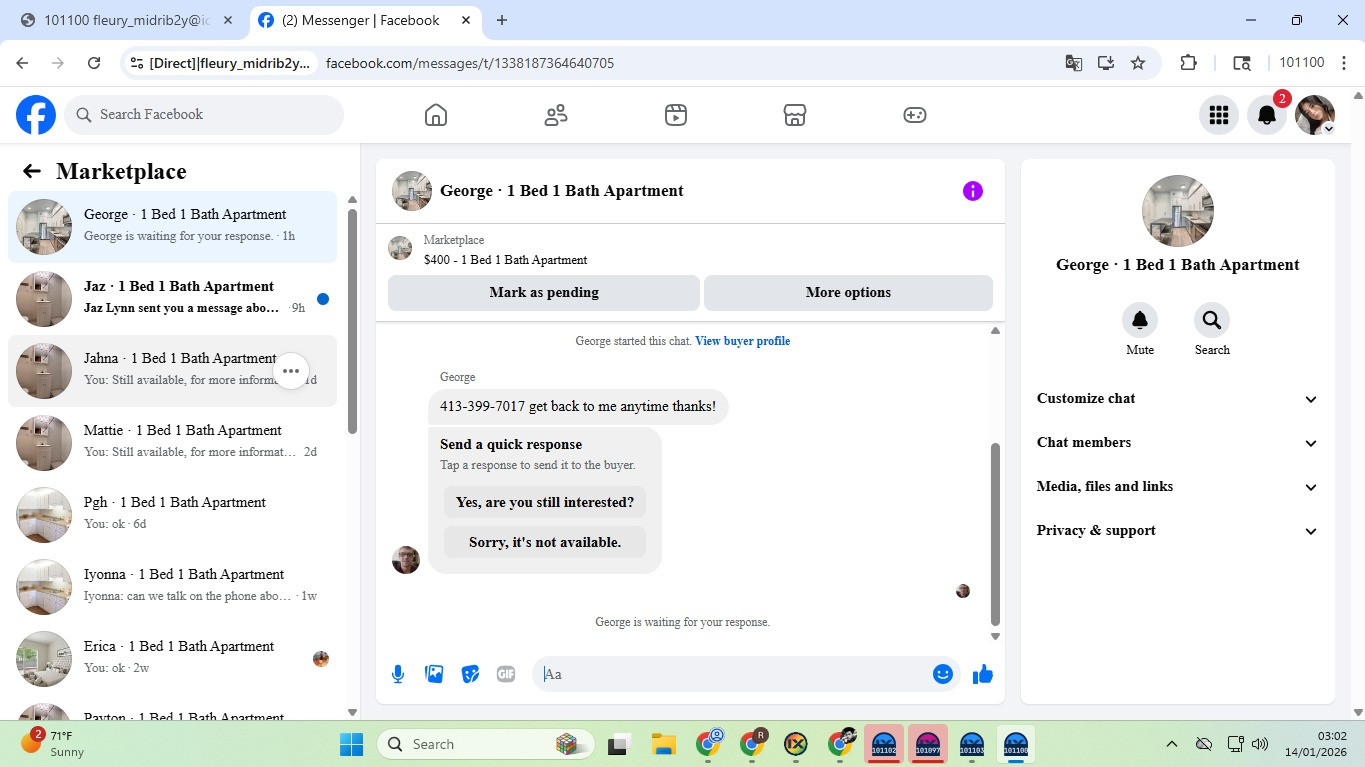This screenshot has height=767, width=1365.
Task: Attach a photo using image icon
Action: (x=434, y=674)
